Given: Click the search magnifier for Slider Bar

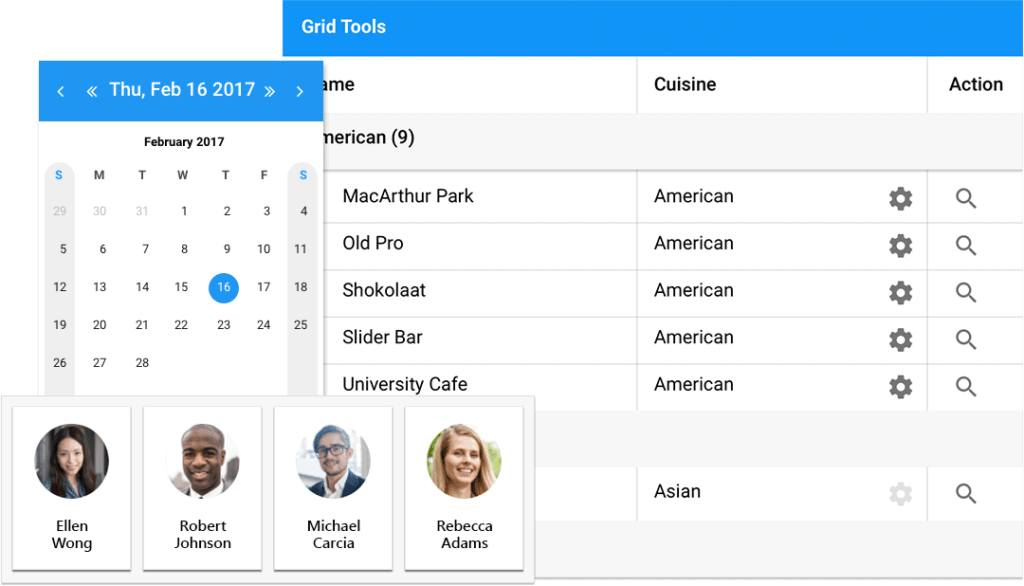Looking at the screenshot, I should pos(966,340).
